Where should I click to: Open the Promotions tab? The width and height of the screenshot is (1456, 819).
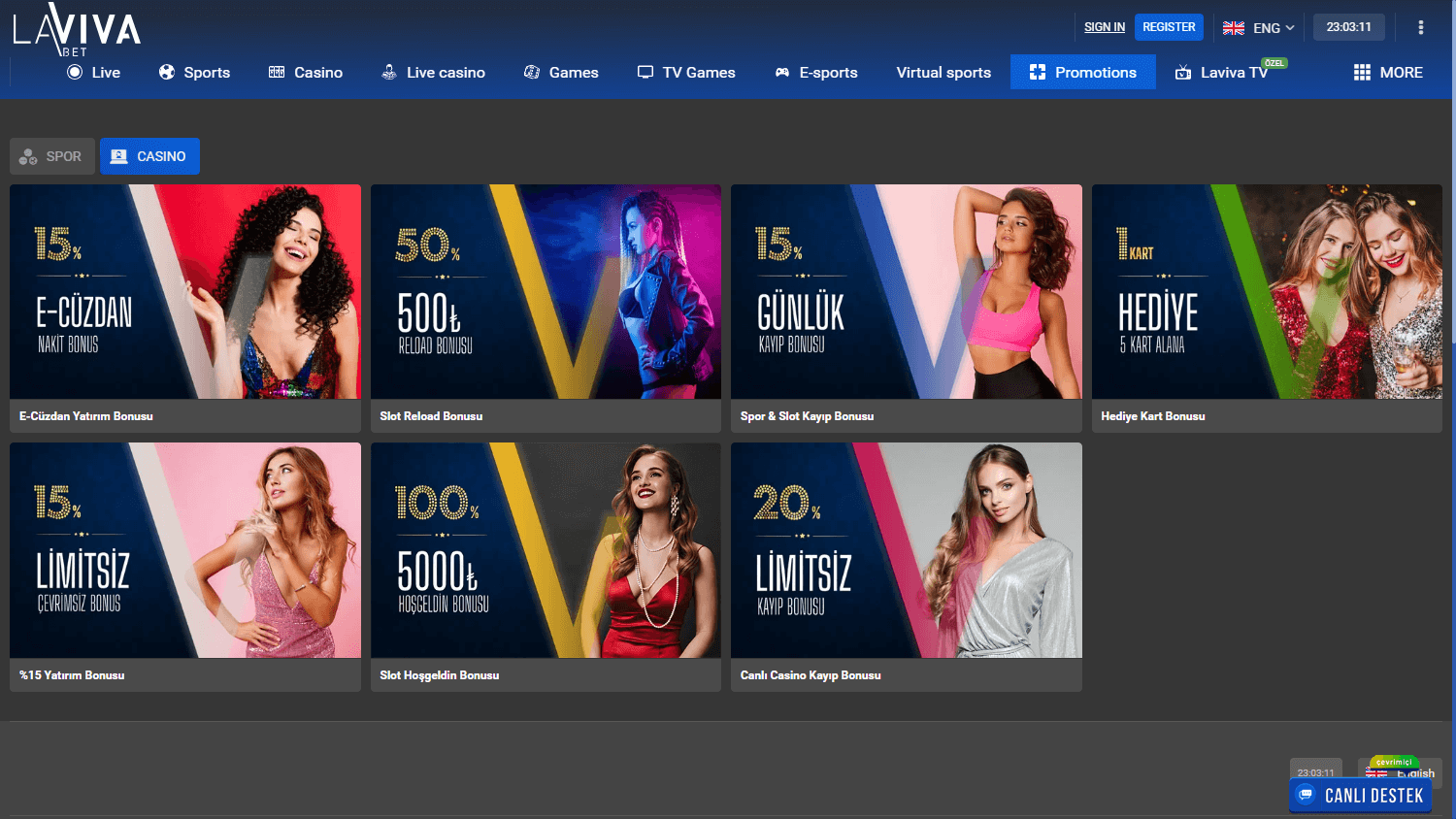tap(1082, 72)
